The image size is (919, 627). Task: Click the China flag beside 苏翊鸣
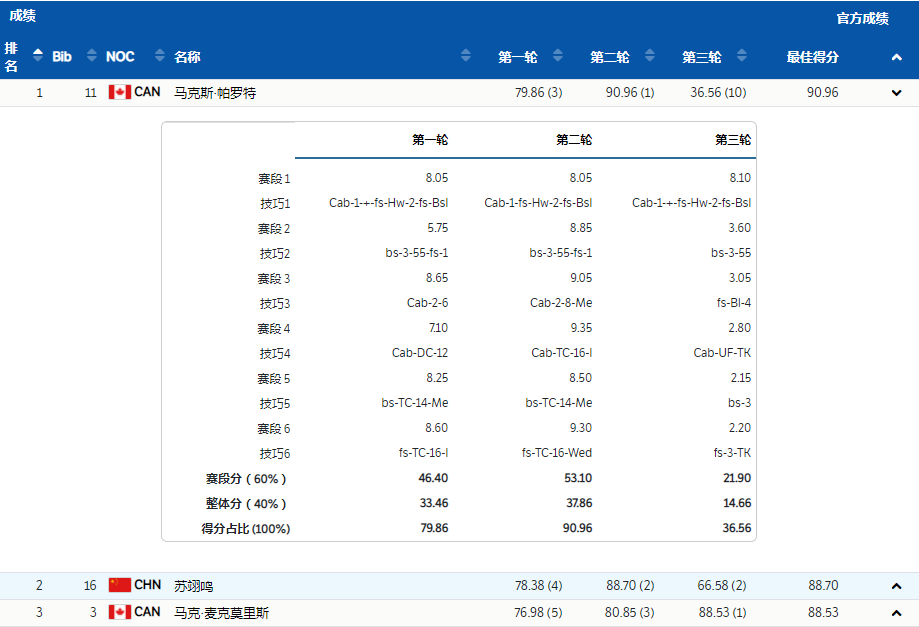pyautogui.click(x=120, y=585)
